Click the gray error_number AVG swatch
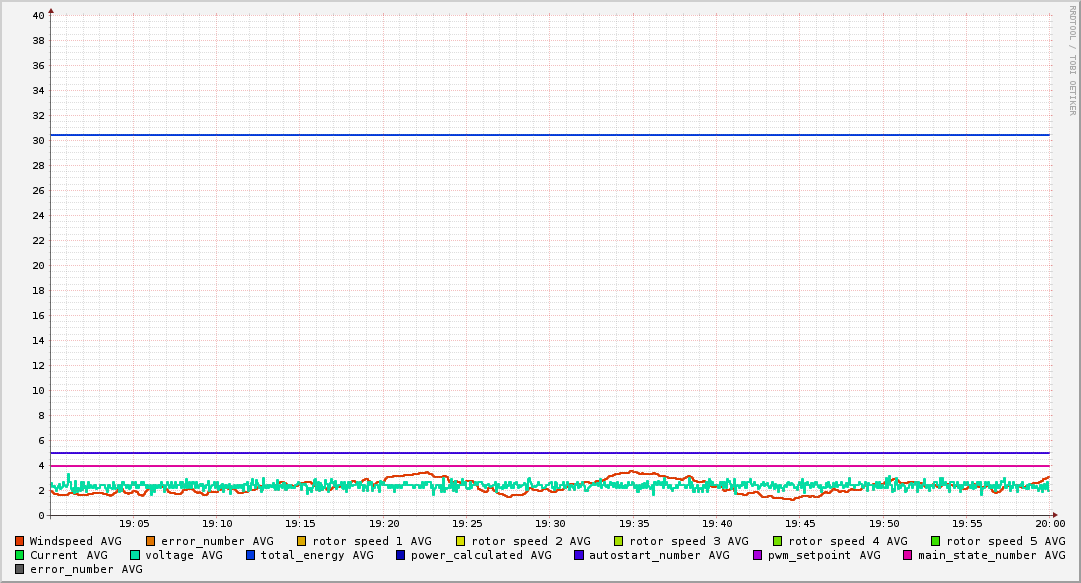This screenshot has width=1081, height=583. coord(20,569)
